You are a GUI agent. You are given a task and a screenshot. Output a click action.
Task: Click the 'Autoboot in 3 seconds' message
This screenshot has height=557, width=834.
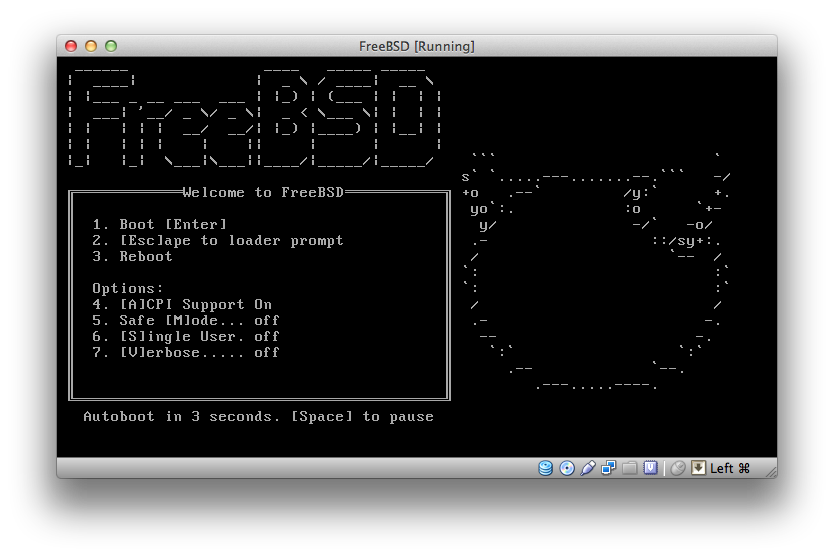pyautogui.click(x=258, y=417)
